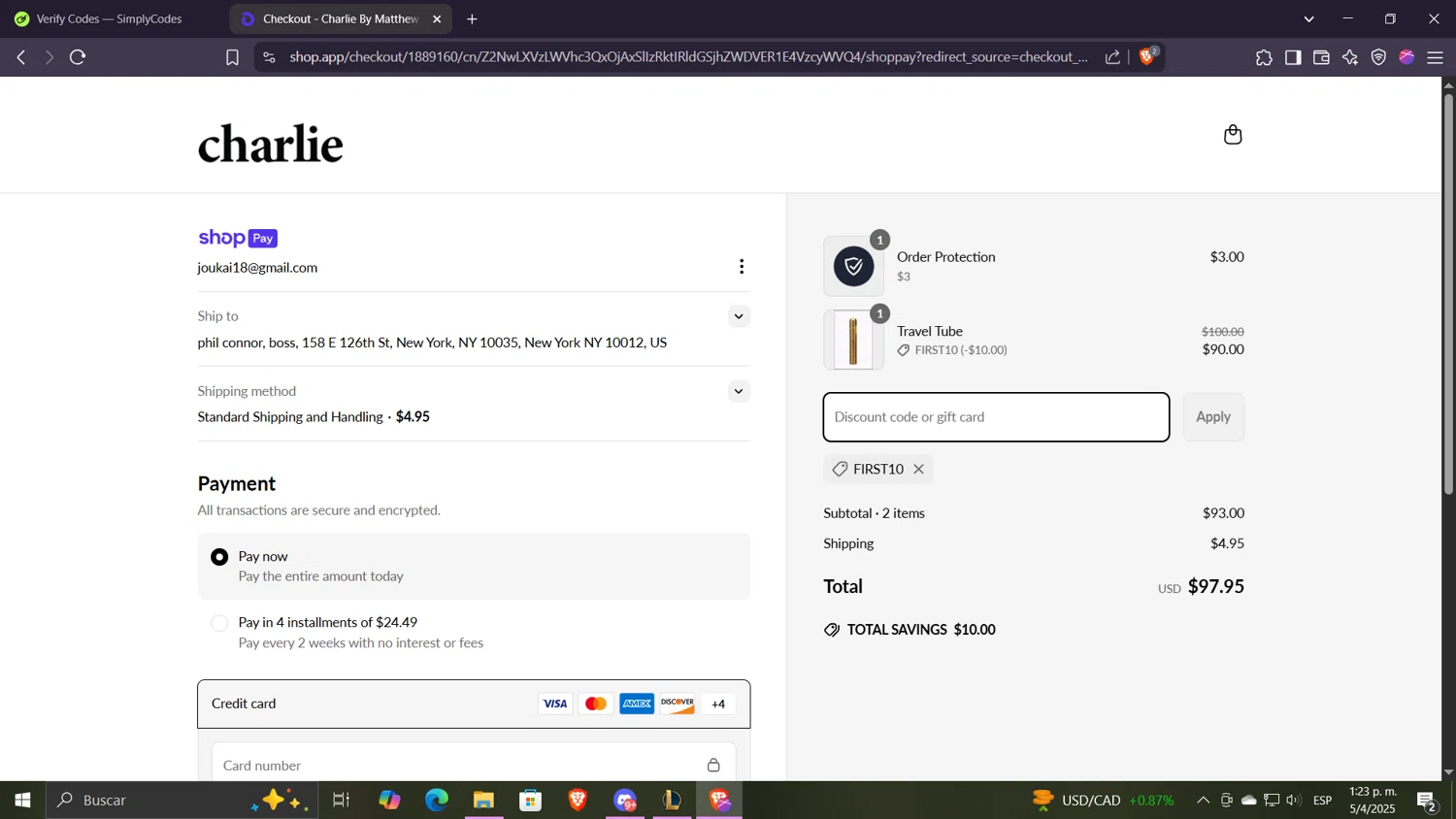The height and width of the screenshot is (819, 1456).
Task: Click the Travel Tube product thumbnail
Action: tap(854, 340)
